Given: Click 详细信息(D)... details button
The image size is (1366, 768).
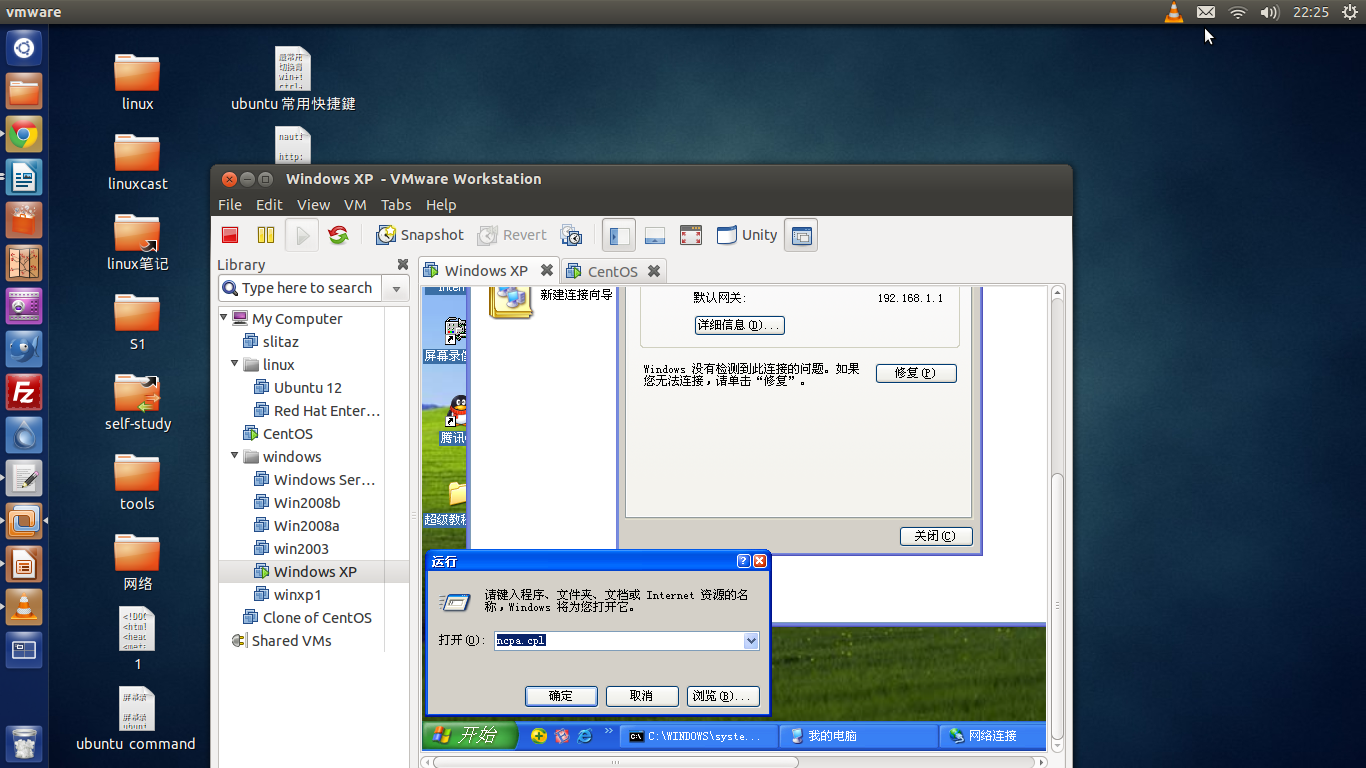Looking at the screenshot, I should point(739,325).
